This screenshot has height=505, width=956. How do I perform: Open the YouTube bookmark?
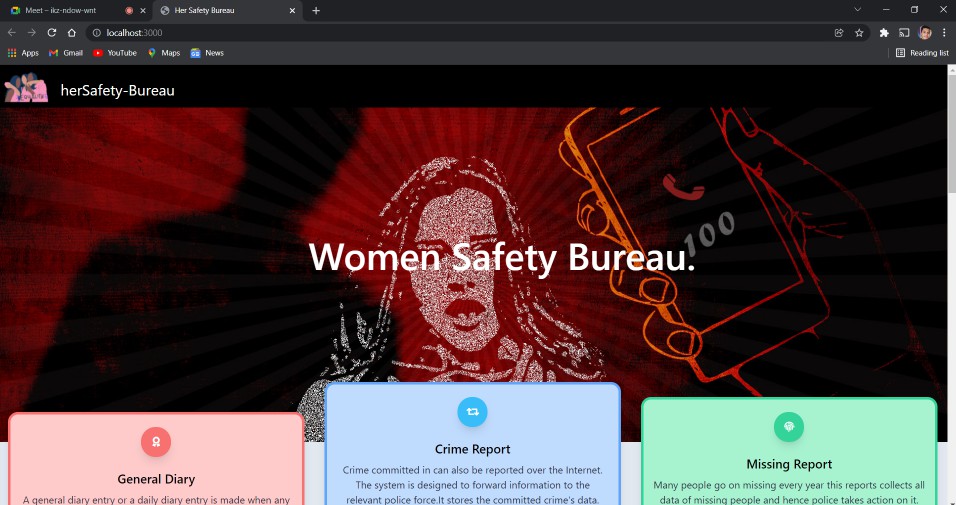115,52
